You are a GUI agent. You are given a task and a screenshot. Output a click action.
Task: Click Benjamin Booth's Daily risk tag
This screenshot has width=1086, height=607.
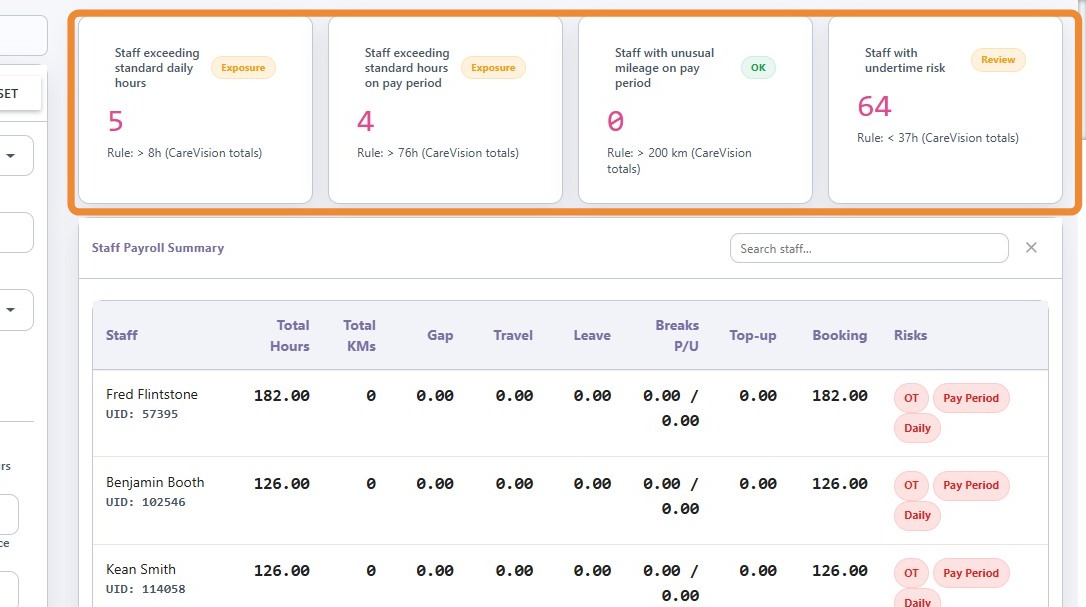[917, 516]
